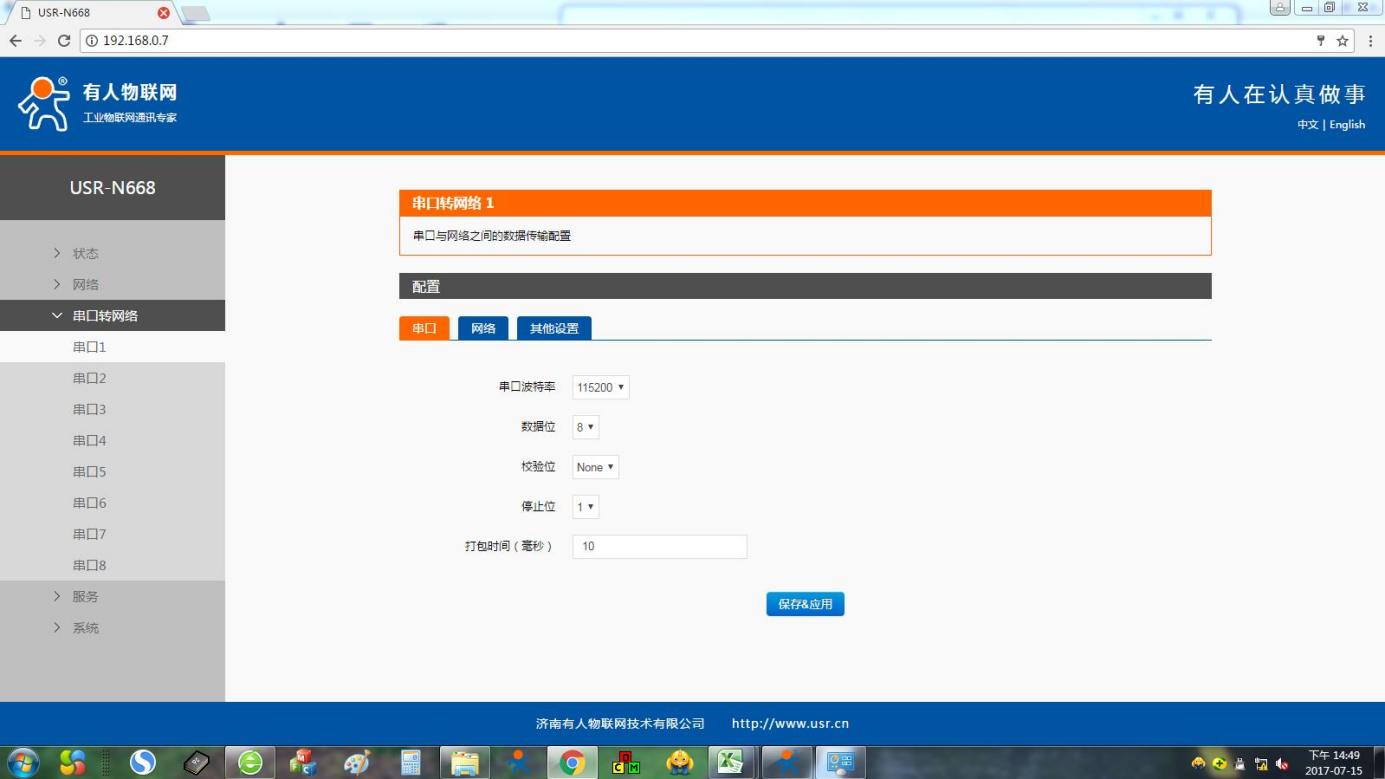
Task: Click the browser back arrow
Action: [x=15, y=41]
